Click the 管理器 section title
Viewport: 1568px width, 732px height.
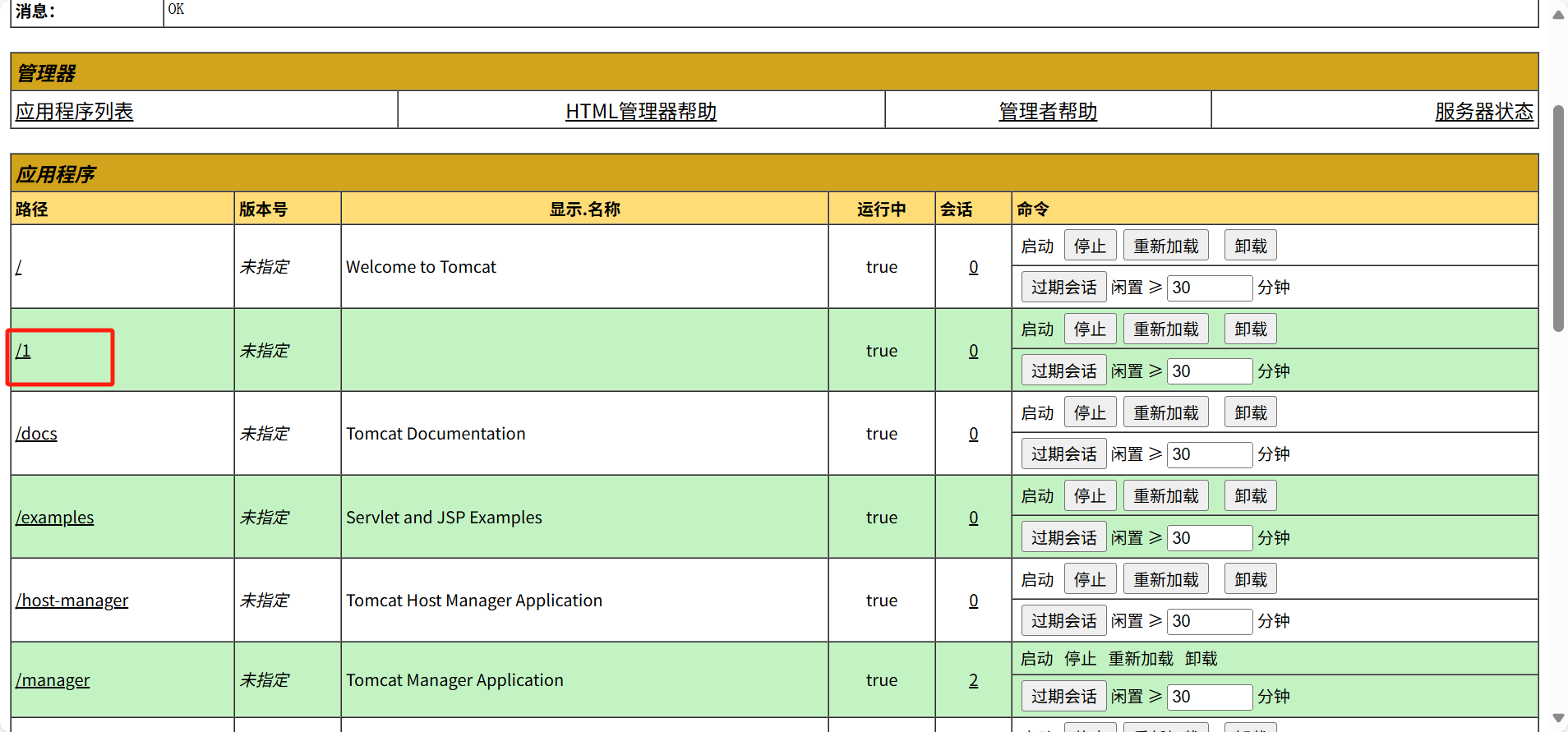coord(46,73)
